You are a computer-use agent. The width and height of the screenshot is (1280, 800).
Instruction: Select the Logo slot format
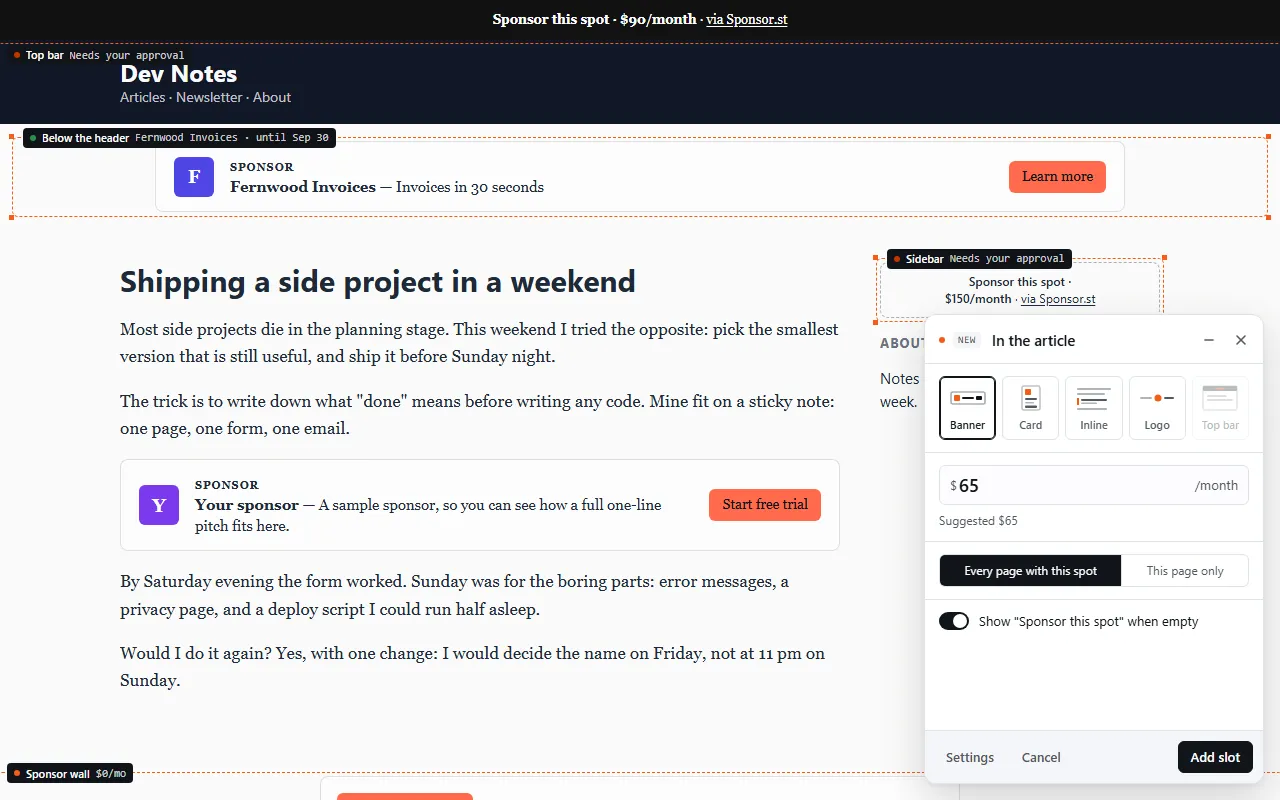coord(1157,408)
